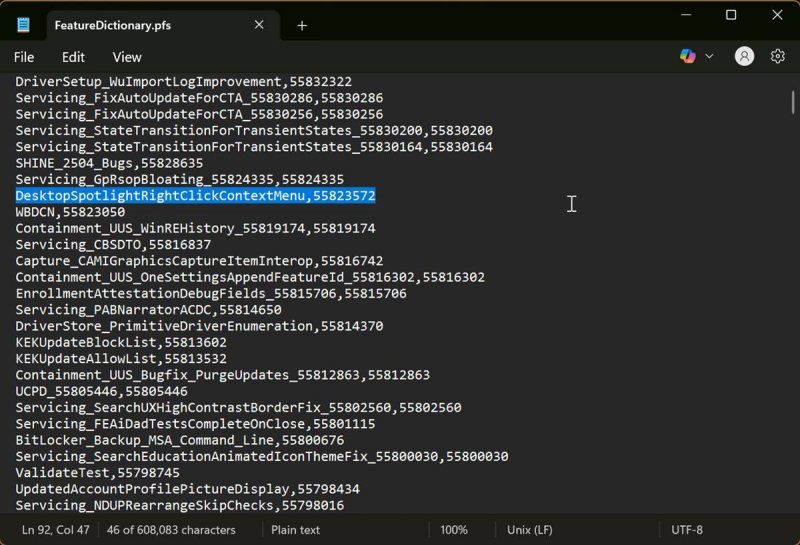Viewport: 800px width, 545px height.
Task: Click the Servicing_NDUPRearrangeSkipChecks line
Action: [180, 506]
